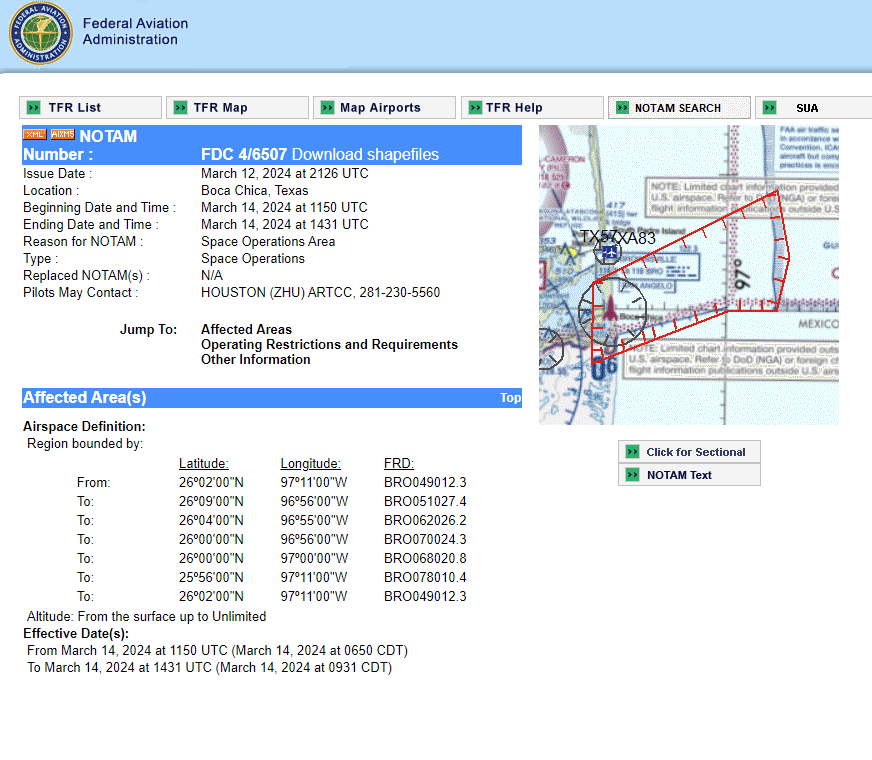Click the location value 'Boca Chica, Texas'
The width and height of the screenshot is (872, 760).
pos(255,190)
